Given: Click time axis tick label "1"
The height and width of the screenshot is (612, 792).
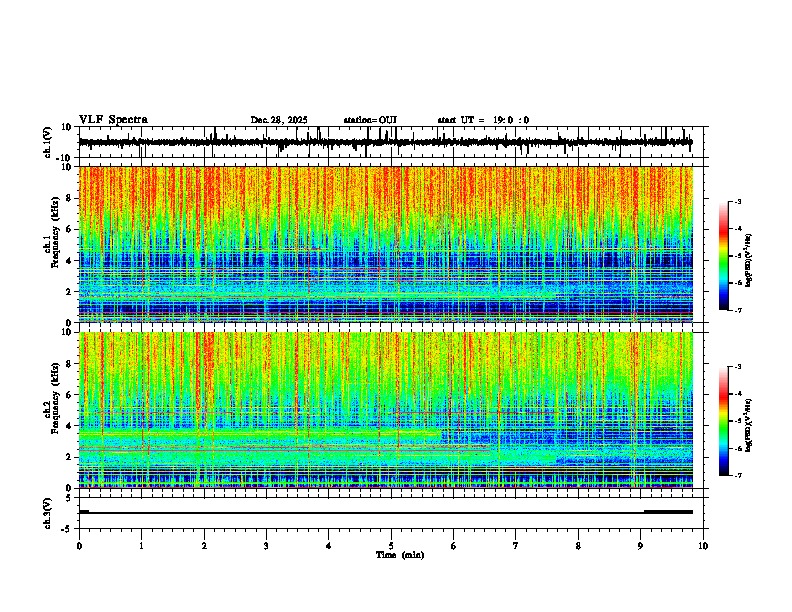Looking at the screenshot, I should pos(141,546).
